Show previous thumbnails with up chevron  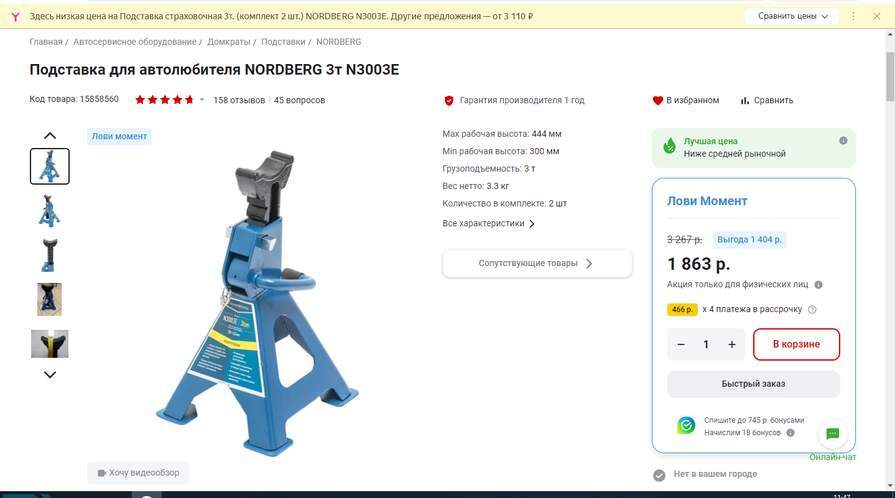coord(50,135)
